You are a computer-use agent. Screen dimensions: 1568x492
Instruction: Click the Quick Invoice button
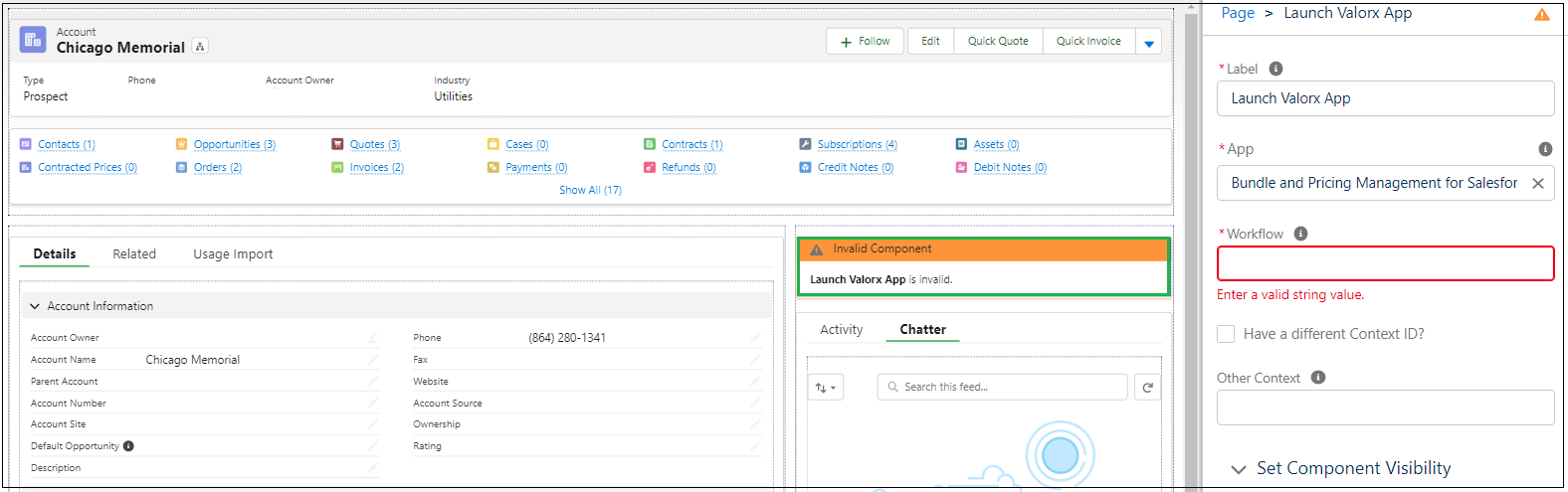click(x=1088, y=42)
